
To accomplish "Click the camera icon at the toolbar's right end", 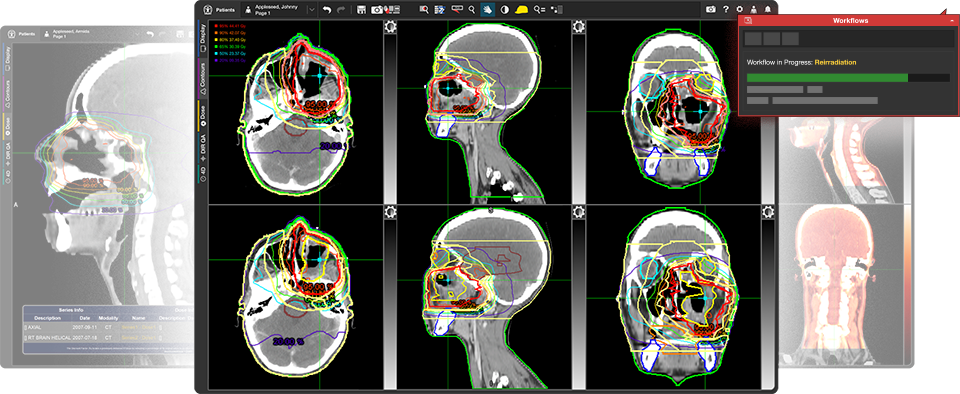I will tap(711, 10).
